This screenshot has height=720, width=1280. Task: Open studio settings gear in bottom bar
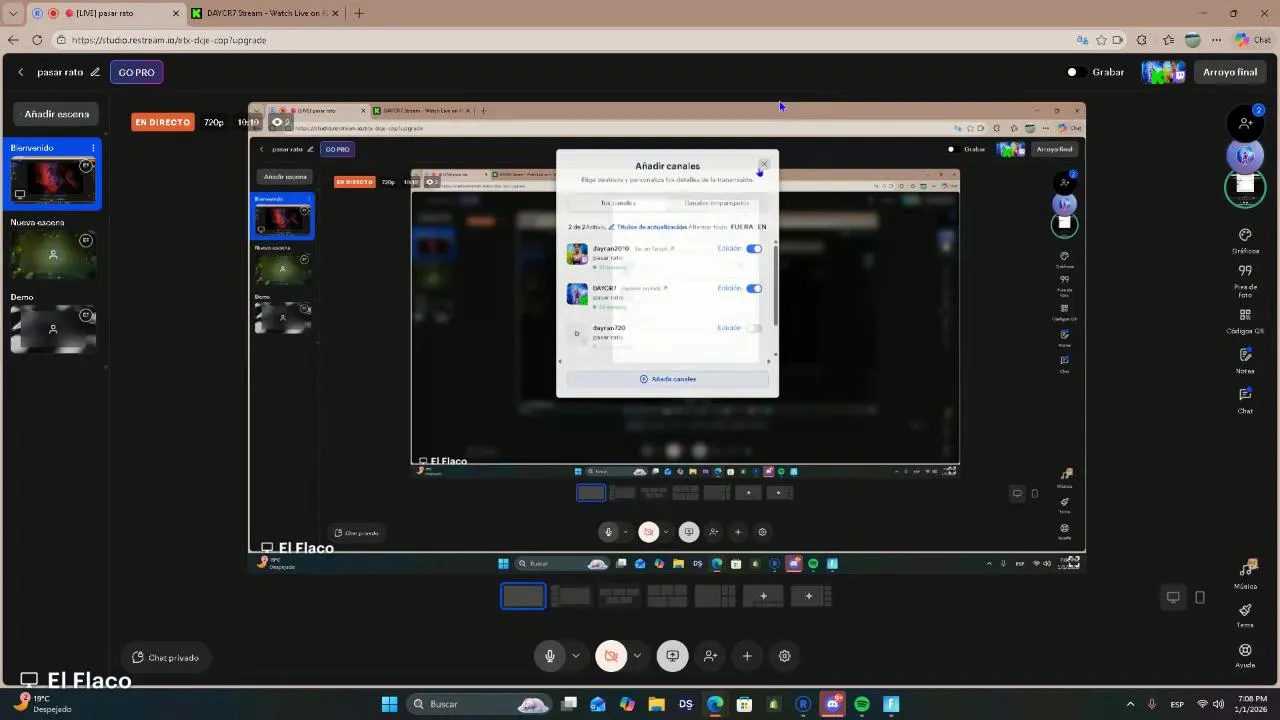(785, 656)
